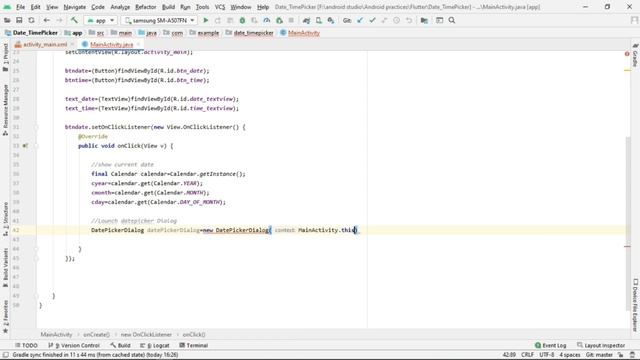The width and height of the screenshot is (640, 360).
Task: Open the Terminal tool window
Action: coord(193,345)
